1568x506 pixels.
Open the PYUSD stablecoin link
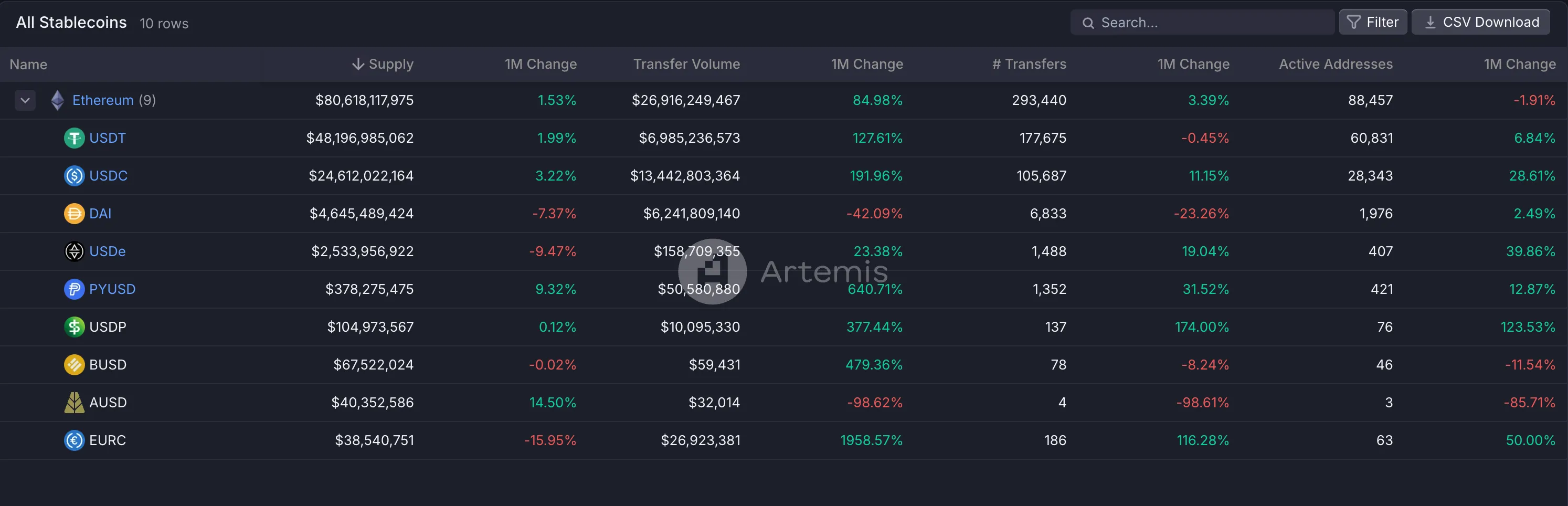112,289
